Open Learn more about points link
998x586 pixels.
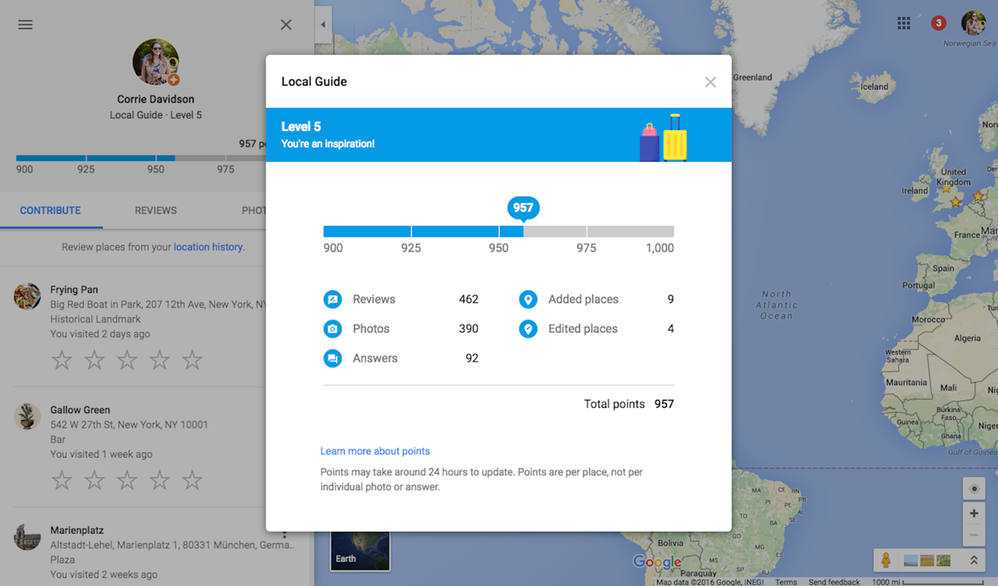click(375, 451)
